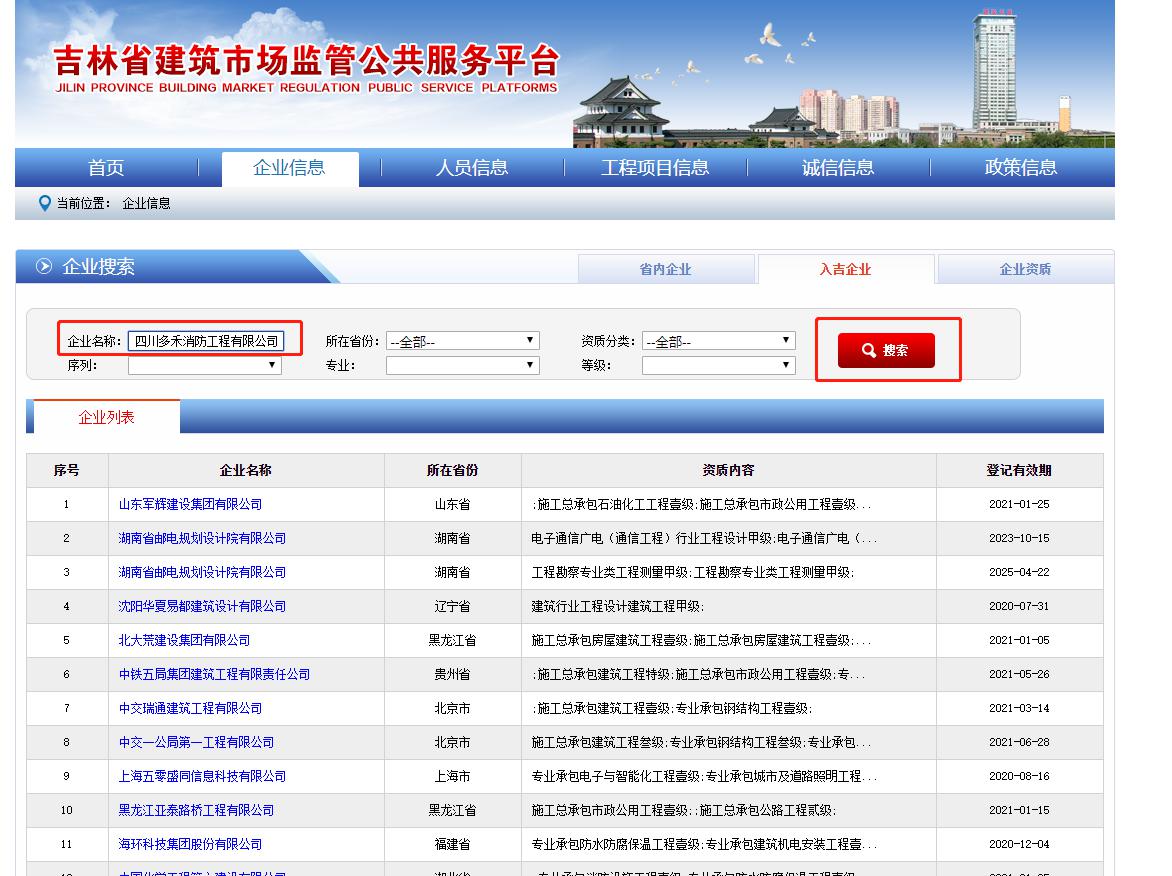
Task: Open the 诚信信息 navigation item
Action: coord(838,168)
